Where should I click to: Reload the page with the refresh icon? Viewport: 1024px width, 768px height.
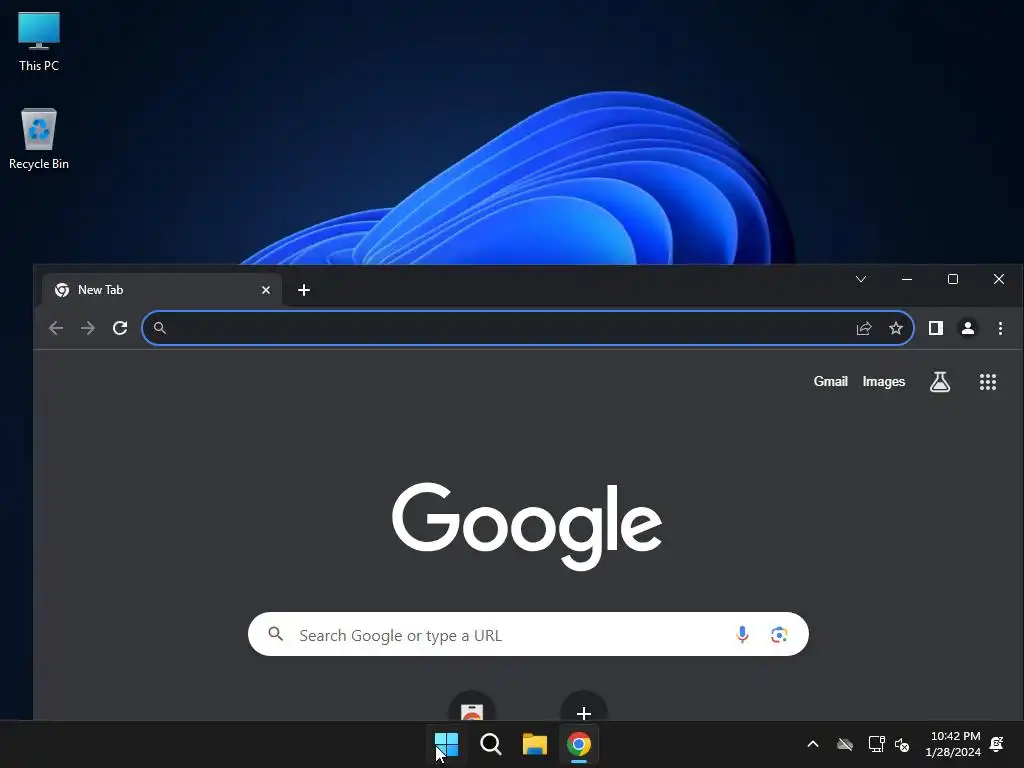[x=120, y=328]
